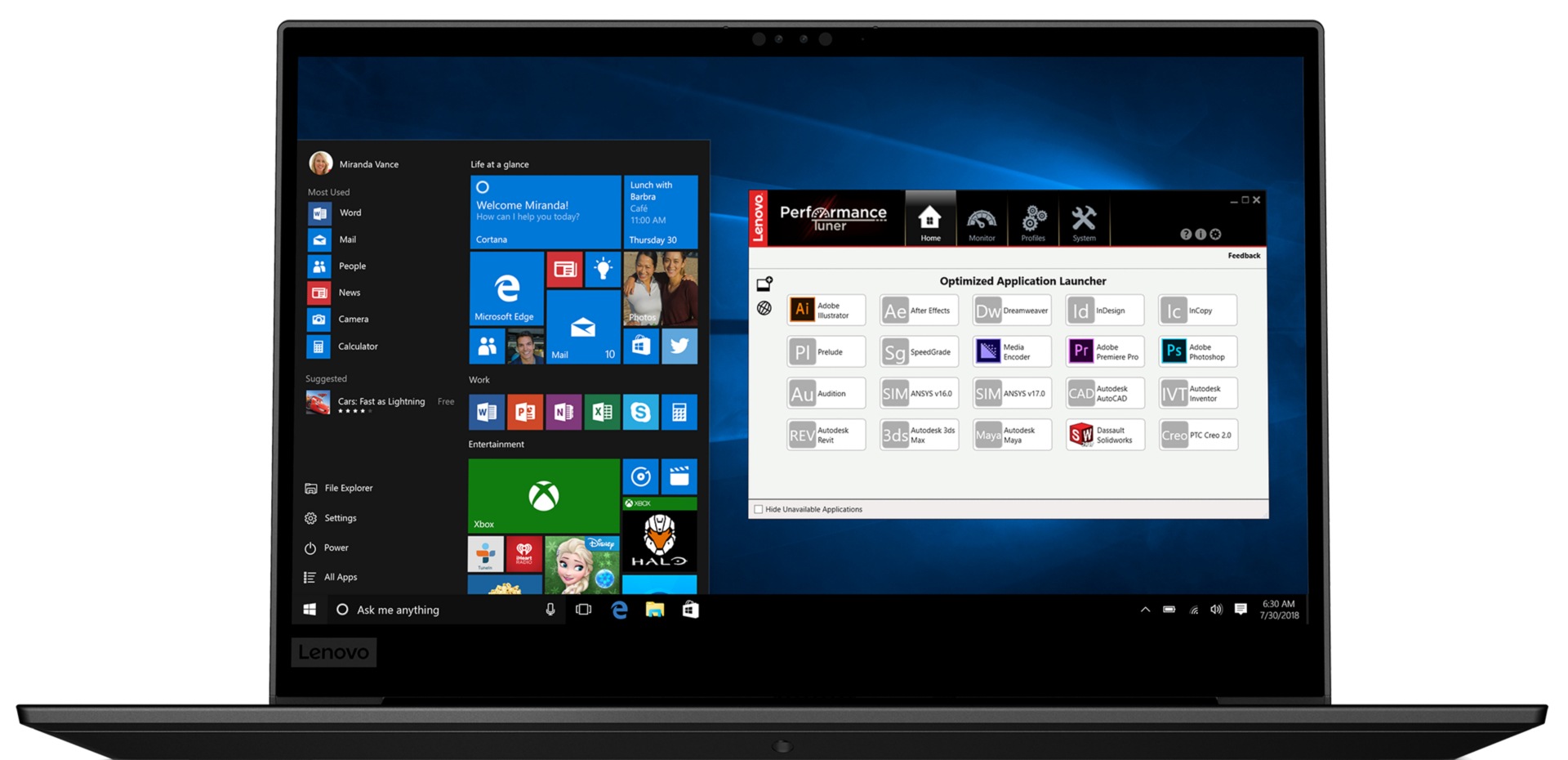Toggle the Cortana microphone on the taskbar
The width and height of the screenshot is (1568, 760).
(550, 610)
